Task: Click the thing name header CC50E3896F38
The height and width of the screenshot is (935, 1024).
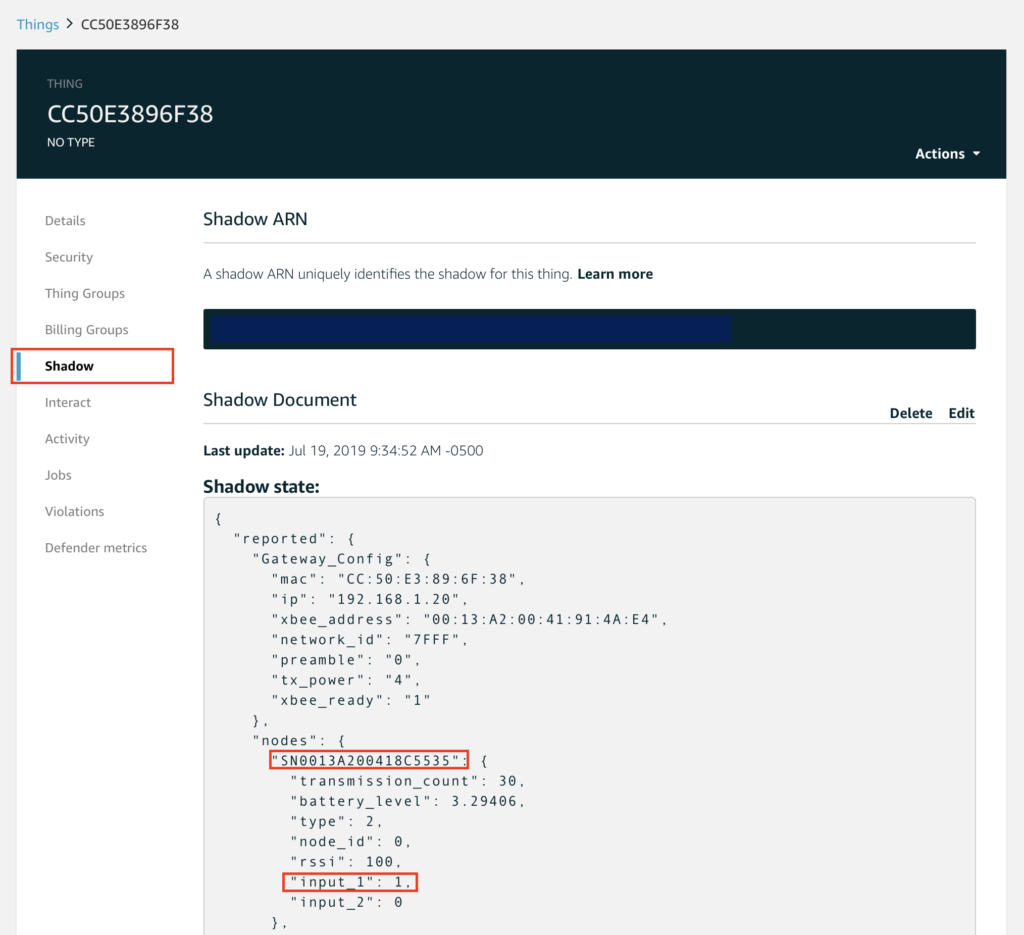Action: coord(130,114)
